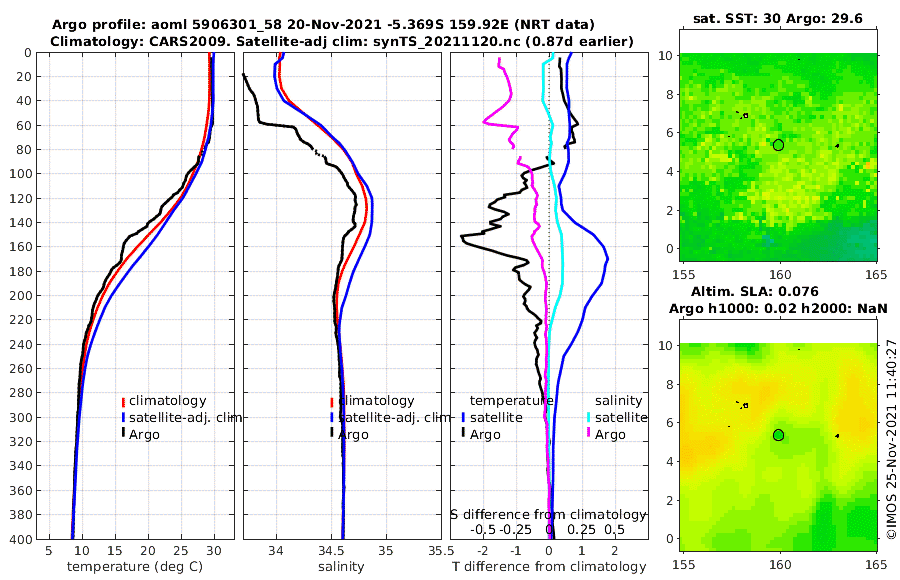Click 'T difference from climatology' axis label

pyautogui.click(x=549, y=567)
